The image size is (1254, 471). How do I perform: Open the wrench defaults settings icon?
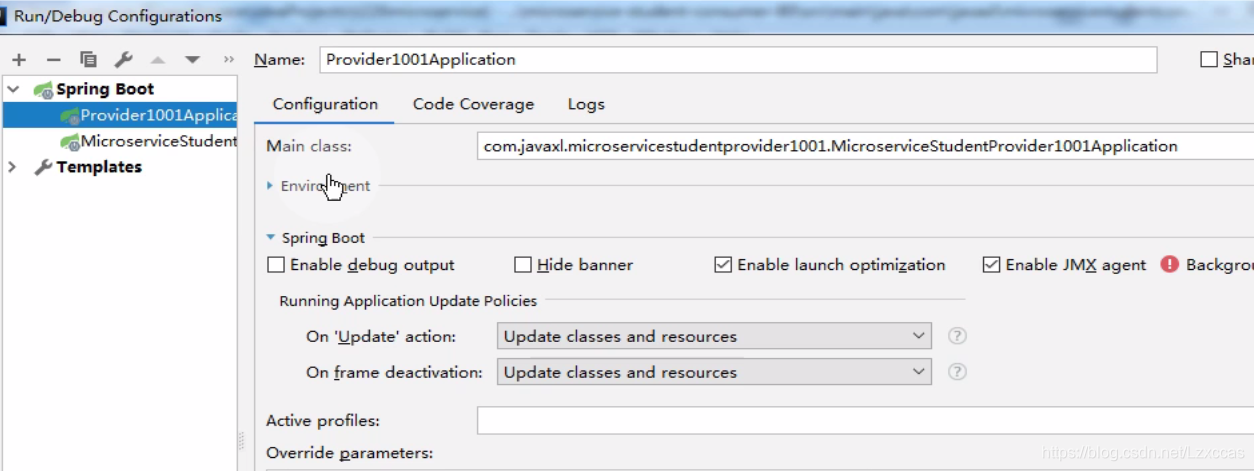123,60
